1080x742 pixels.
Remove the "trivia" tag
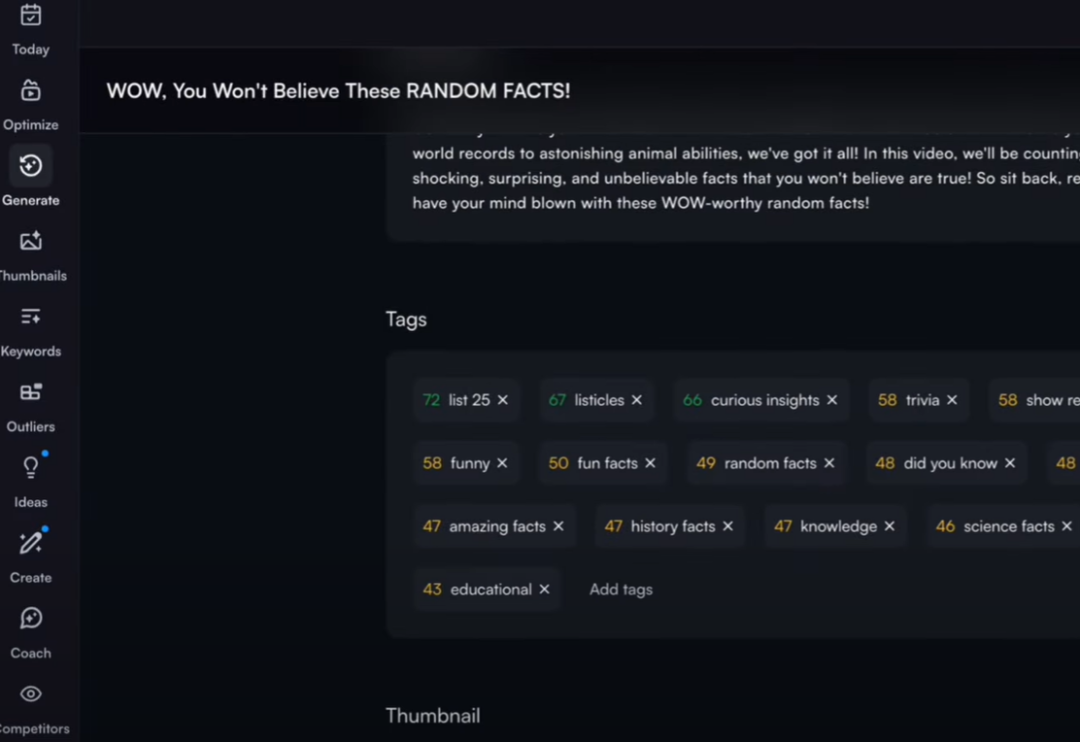952,400
